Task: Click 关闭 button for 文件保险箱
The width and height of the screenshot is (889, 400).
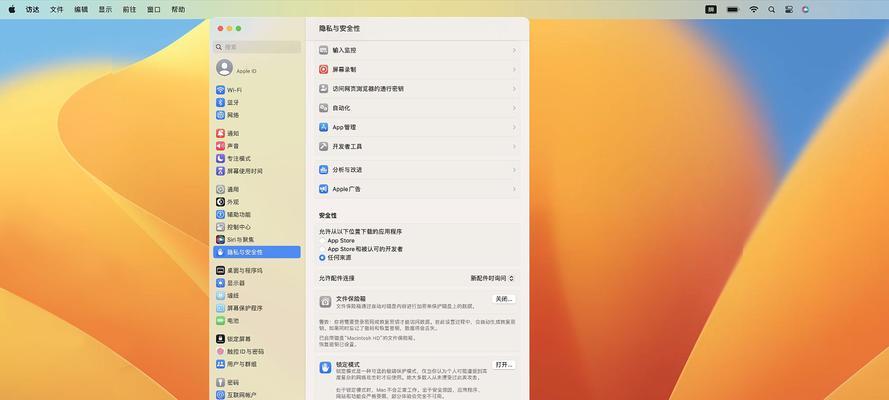Action: 503,299
